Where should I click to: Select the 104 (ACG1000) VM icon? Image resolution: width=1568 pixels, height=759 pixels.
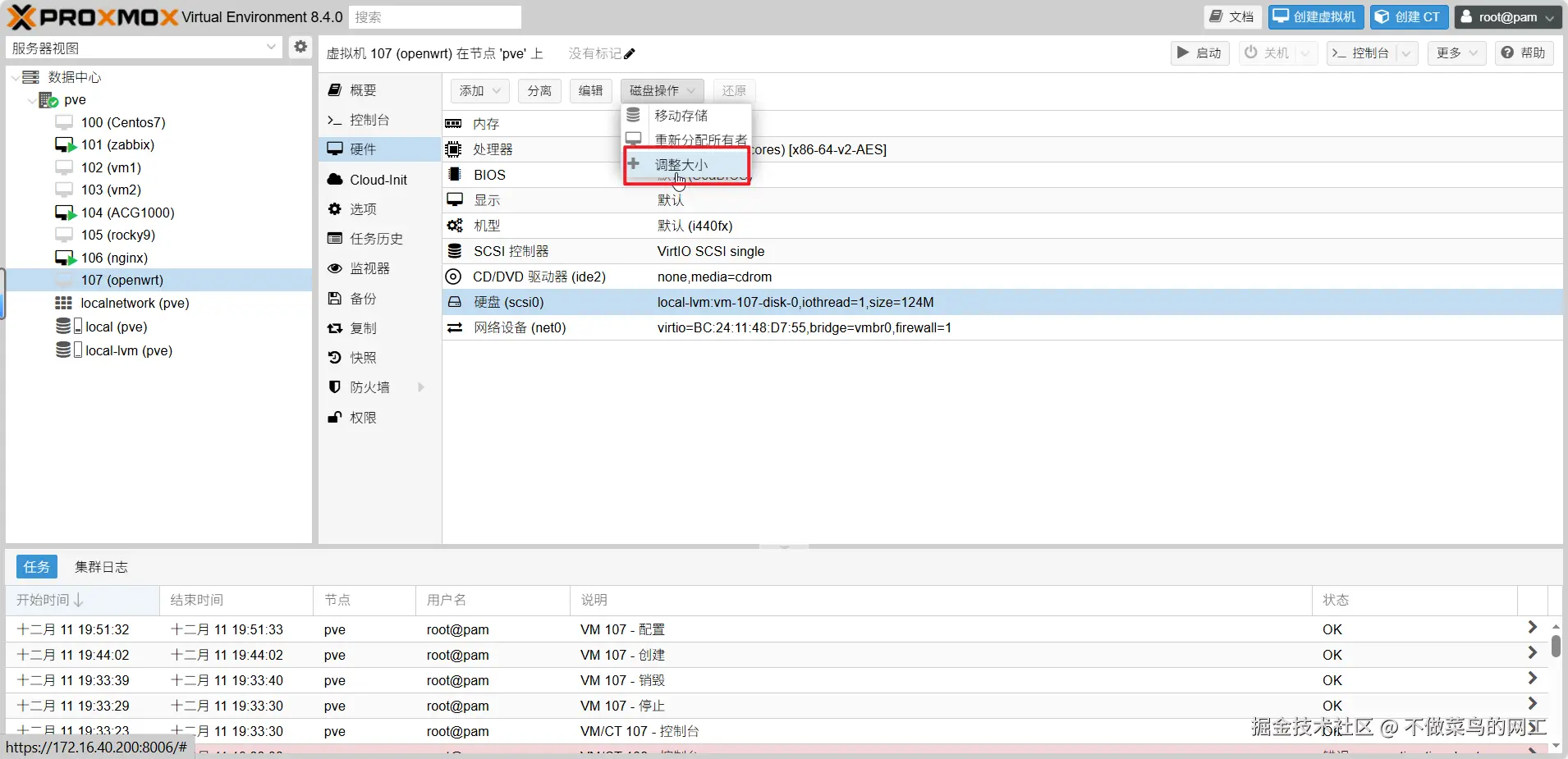tap(66, 213)
